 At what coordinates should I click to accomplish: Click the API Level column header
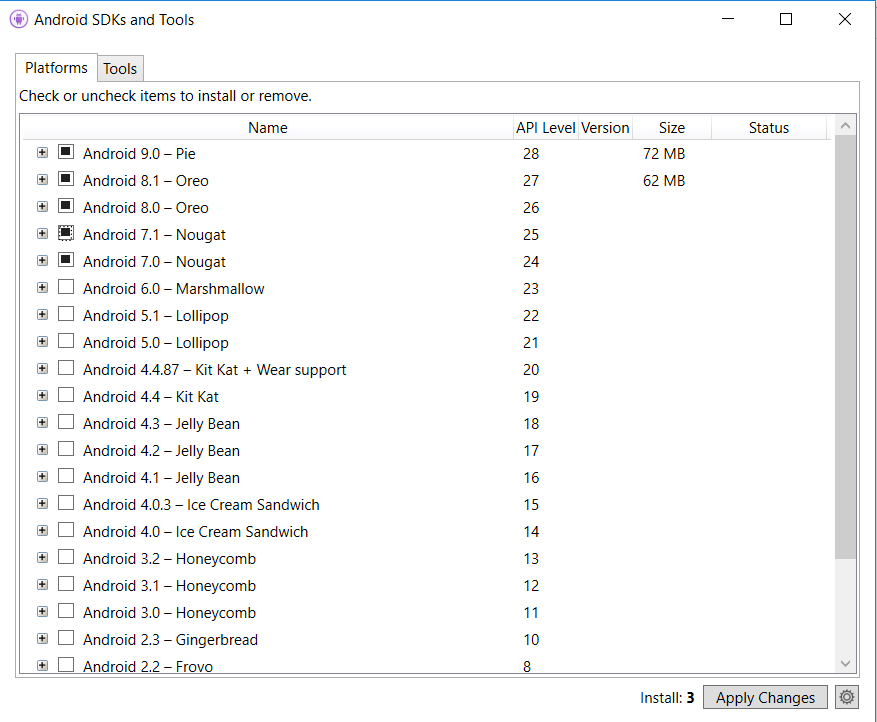pyautogui.click(x=545, y=127)
